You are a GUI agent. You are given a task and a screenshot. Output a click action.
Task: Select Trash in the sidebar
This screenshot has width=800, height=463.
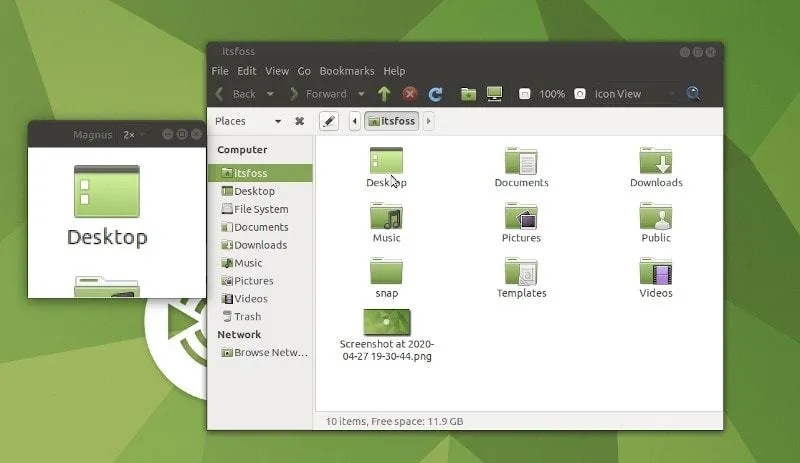pyautogui.click(x=247, y=317)
